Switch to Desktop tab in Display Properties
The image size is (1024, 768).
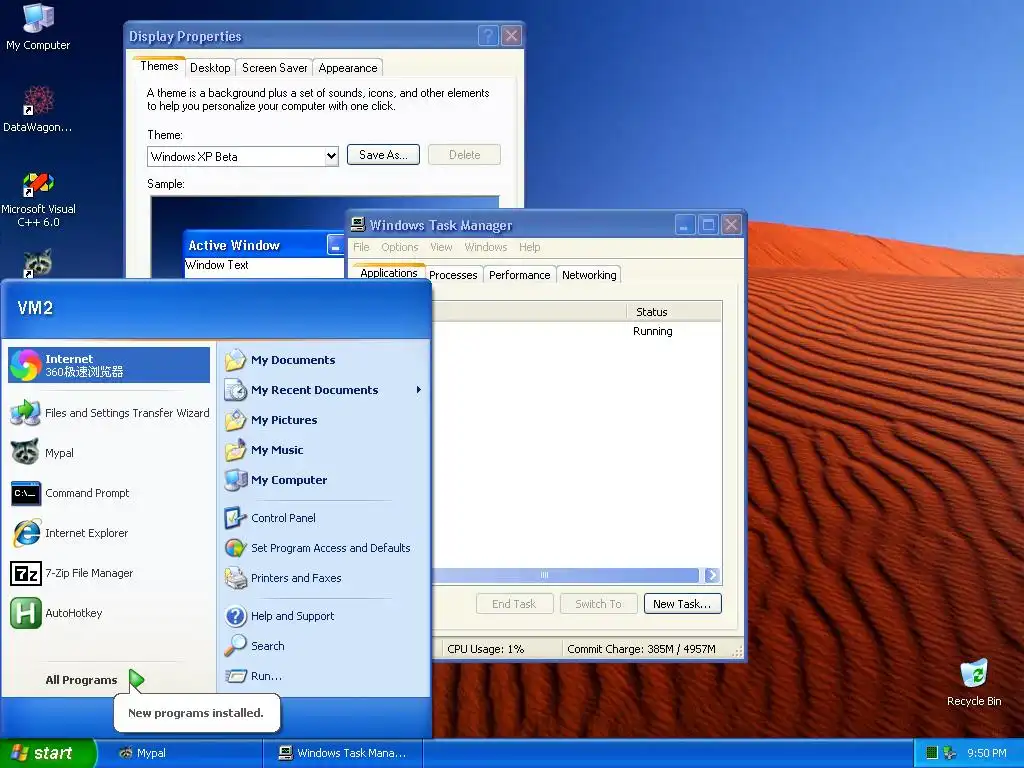click(x=210, y=68)
